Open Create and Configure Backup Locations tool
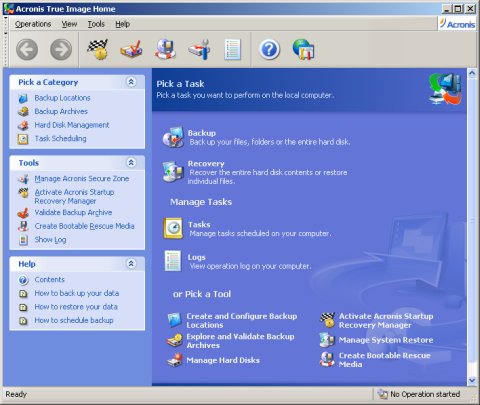Image resolution: width=480 pixels, height=405 pixels. pos(242,320)
